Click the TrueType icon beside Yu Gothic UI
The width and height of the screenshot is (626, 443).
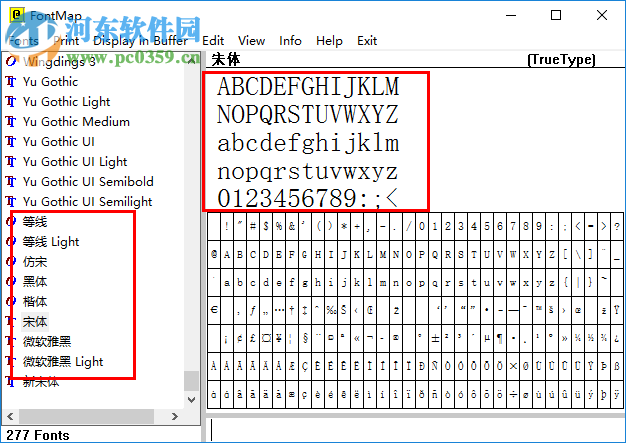coord(11,142)
